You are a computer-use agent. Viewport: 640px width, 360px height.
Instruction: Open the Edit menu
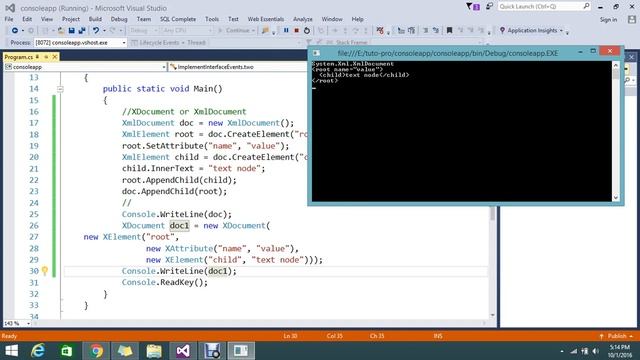27,19
